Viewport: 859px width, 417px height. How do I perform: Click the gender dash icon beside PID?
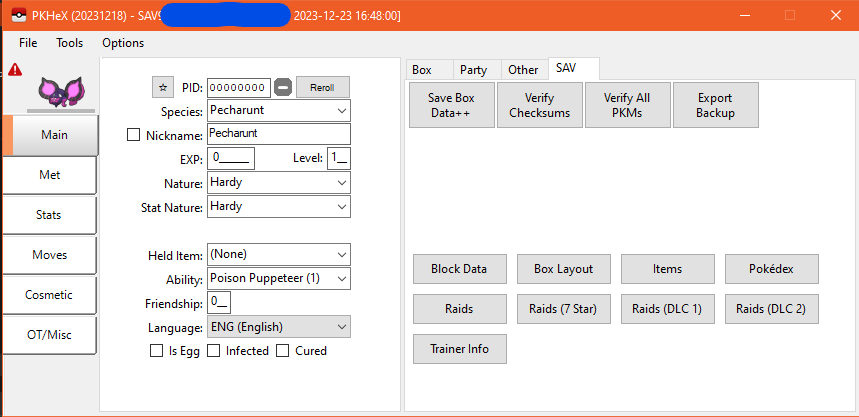(x=283, y=87)
